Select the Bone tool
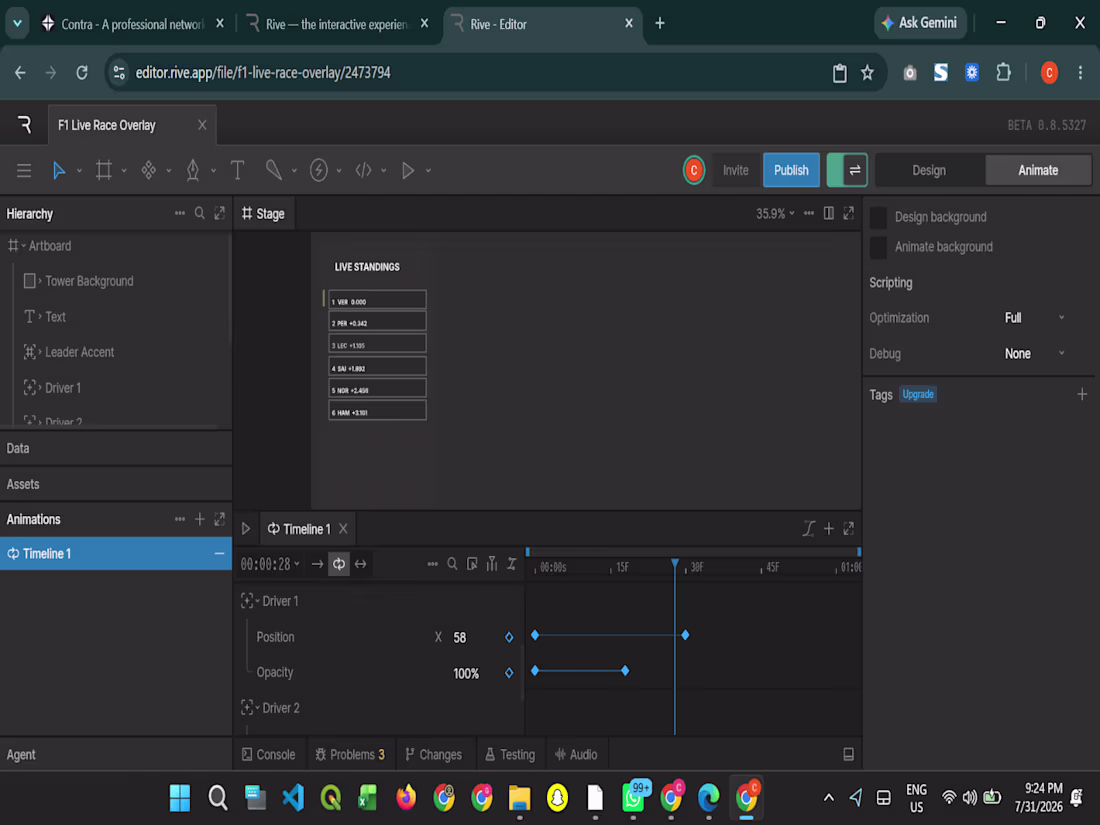This screenshot has height=825, width=1100. point(274,170)
